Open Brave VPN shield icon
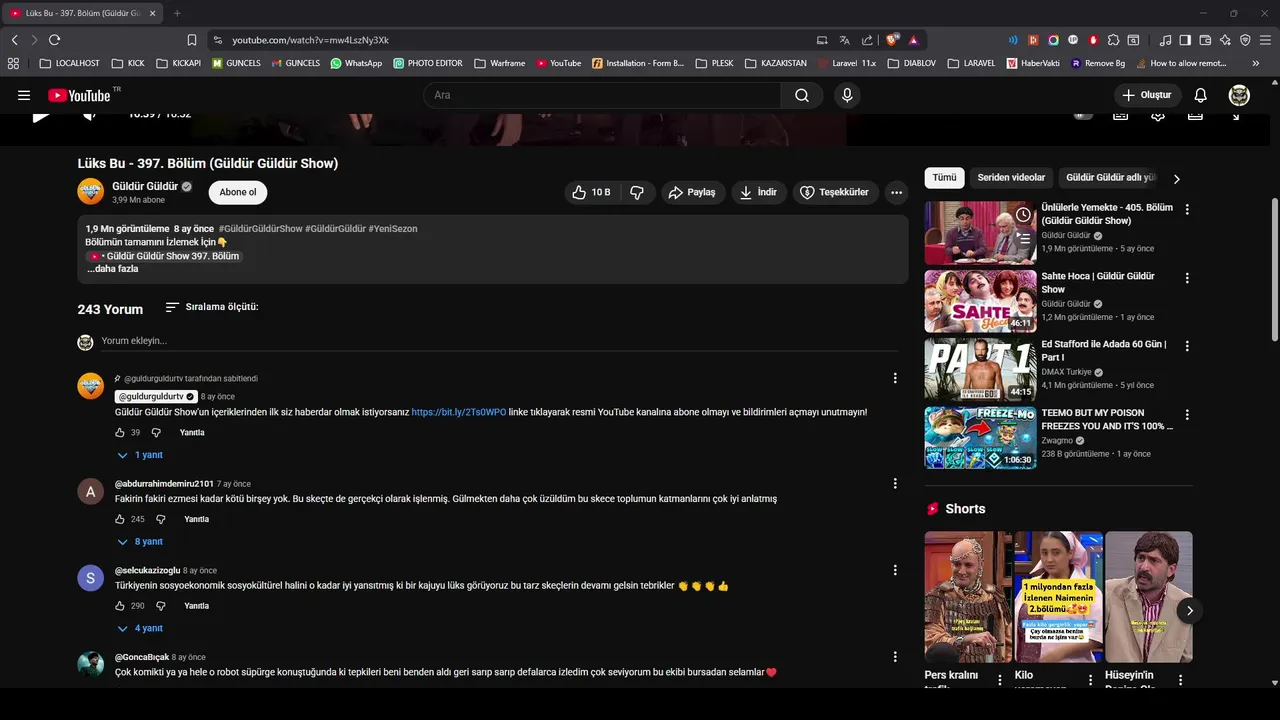 click(x=1245, y=40)
